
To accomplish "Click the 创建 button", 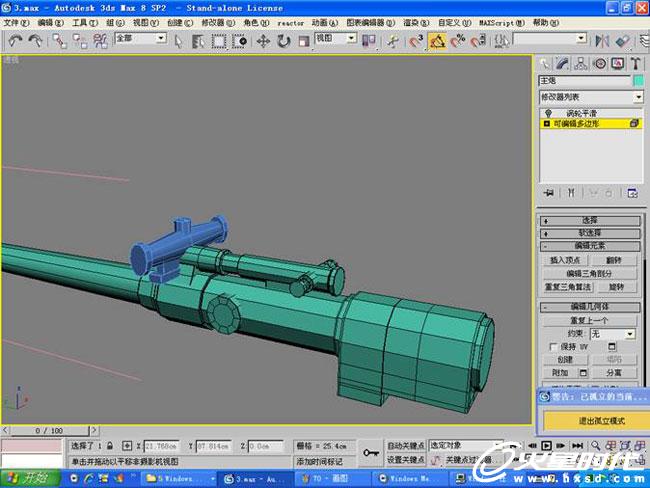I will tap(565, 359).
